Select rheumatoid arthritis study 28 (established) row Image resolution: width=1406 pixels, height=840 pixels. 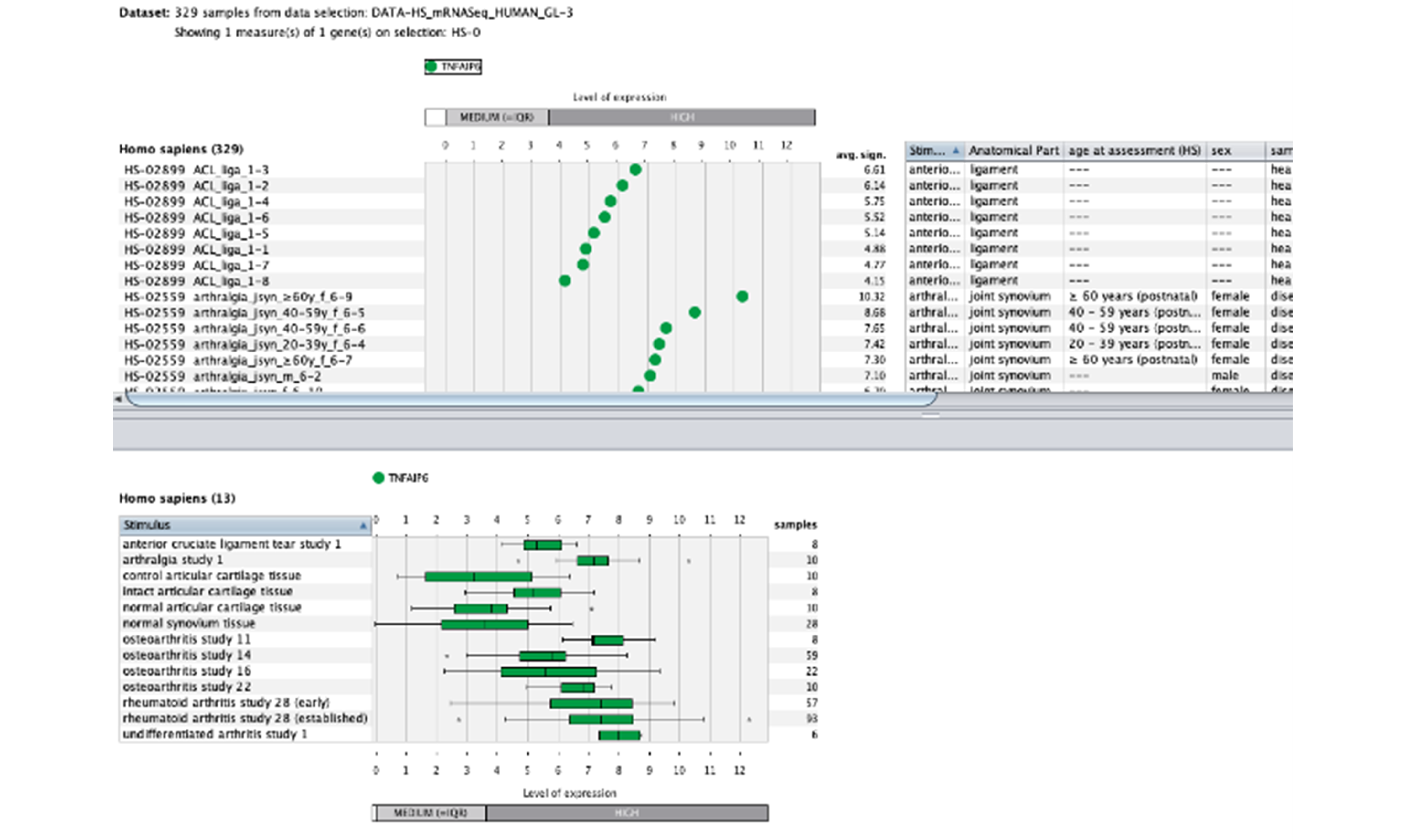click(x=245, y=718)
